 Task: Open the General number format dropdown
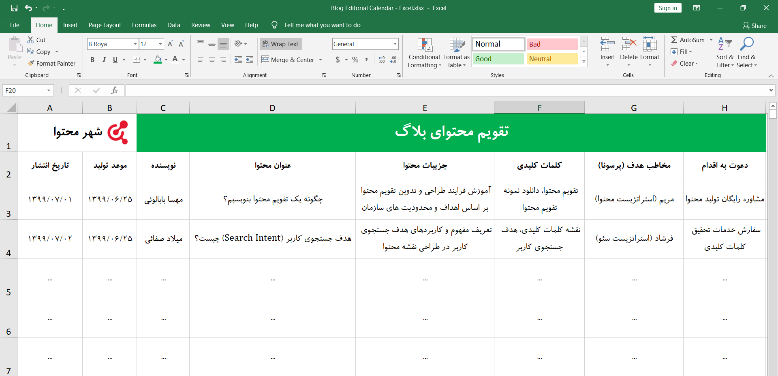(x=395, y=44)
